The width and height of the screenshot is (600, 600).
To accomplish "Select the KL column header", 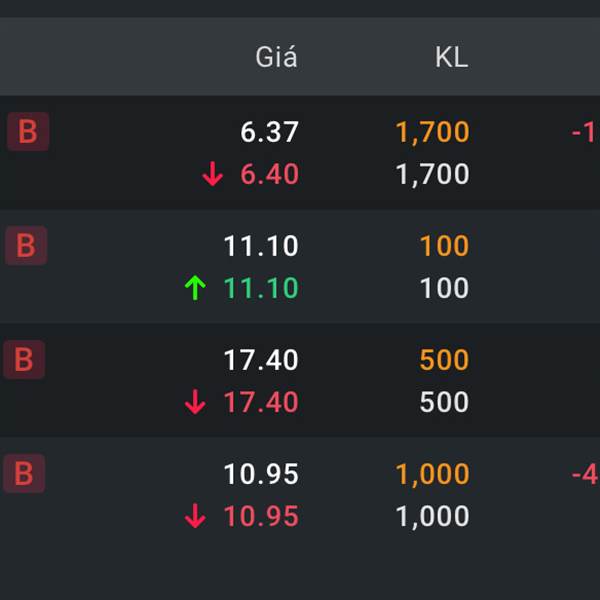I will pyautogui.click(x=452, y=58).
